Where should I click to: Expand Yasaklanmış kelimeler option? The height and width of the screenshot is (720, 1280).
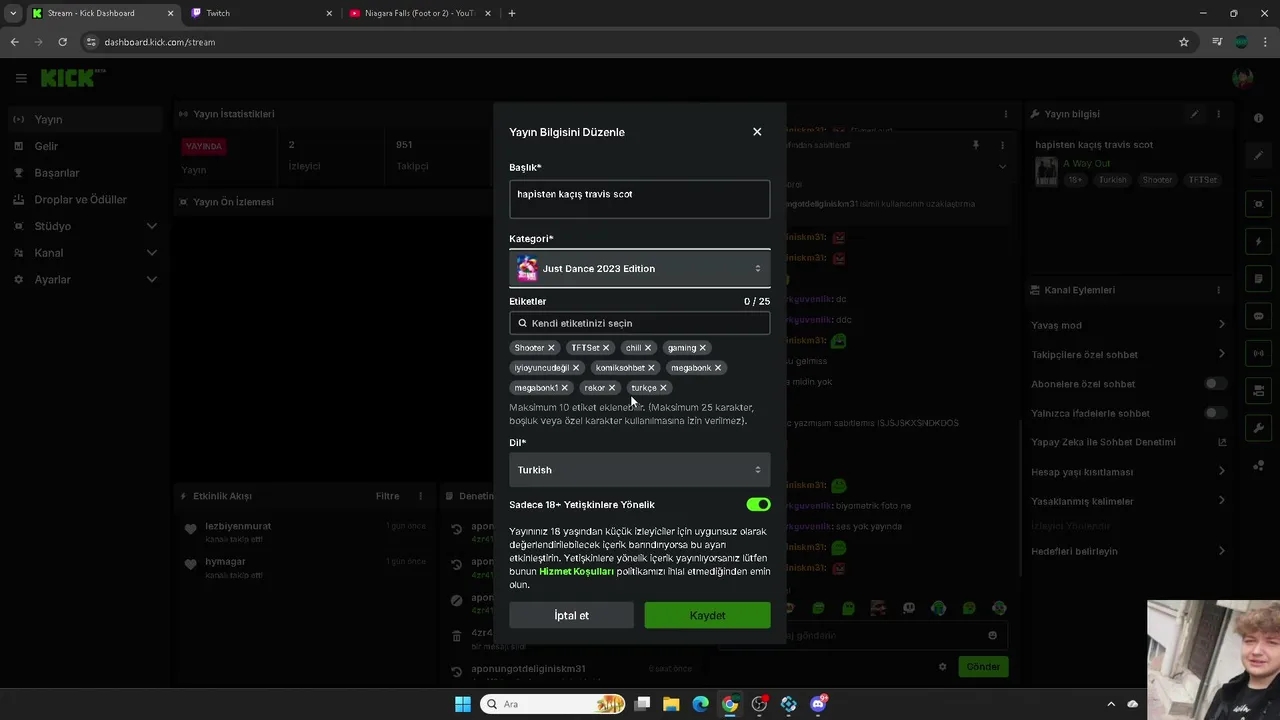click(1128, 501)
